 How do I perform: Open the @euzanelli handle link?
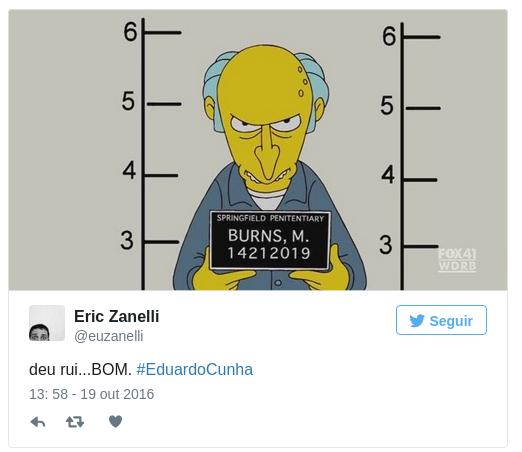(109, 336)
